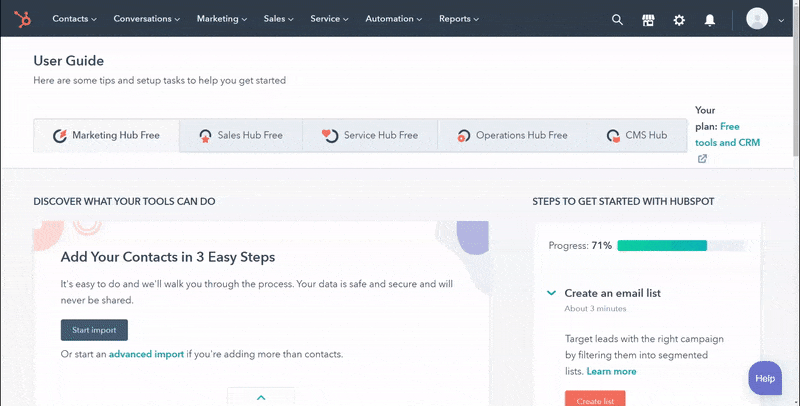Open the Automation dropdown menu
The height and width of the screenshot is (406, 800).
(394, 19)
